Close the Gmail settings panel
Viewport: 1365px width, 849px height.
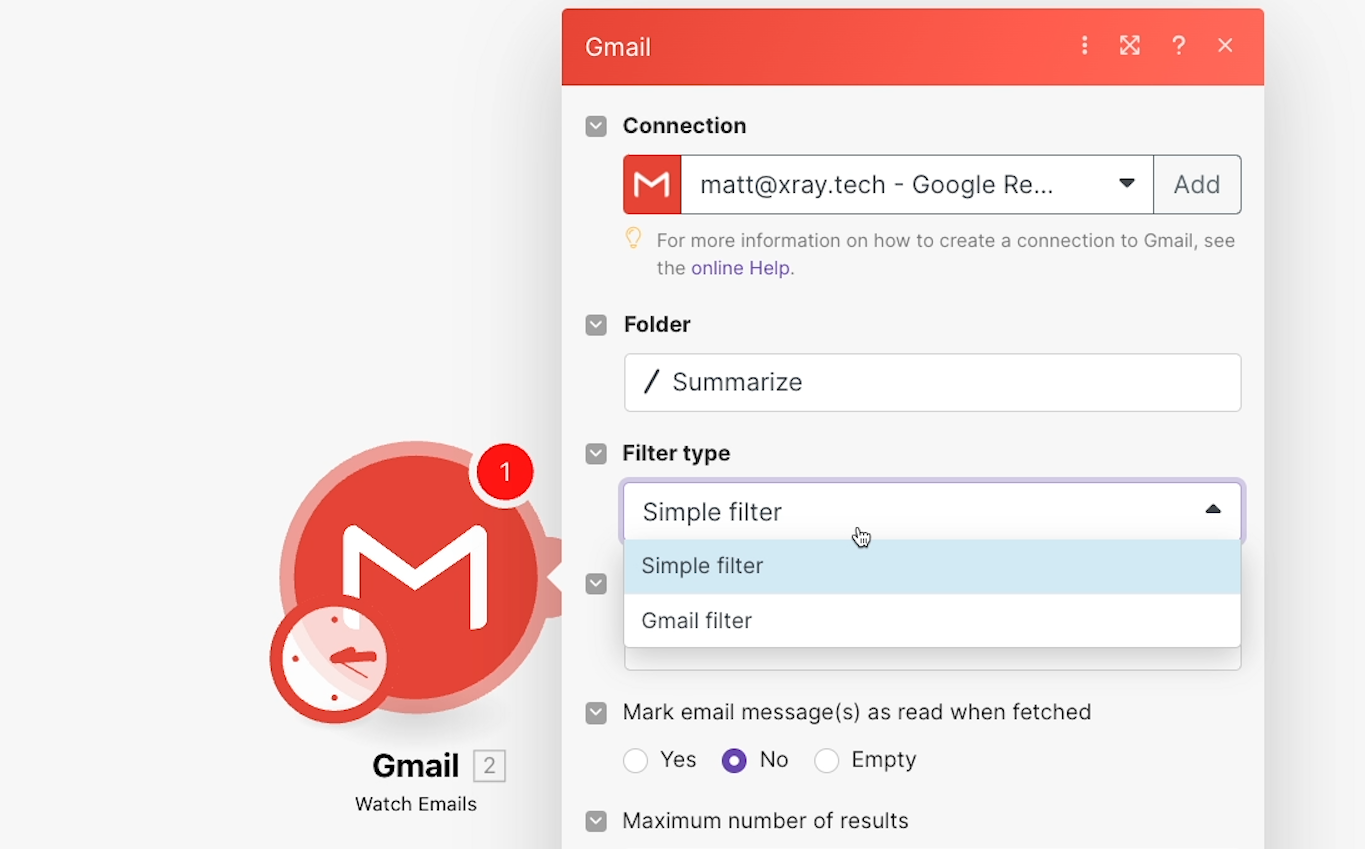click(1225, 45)
